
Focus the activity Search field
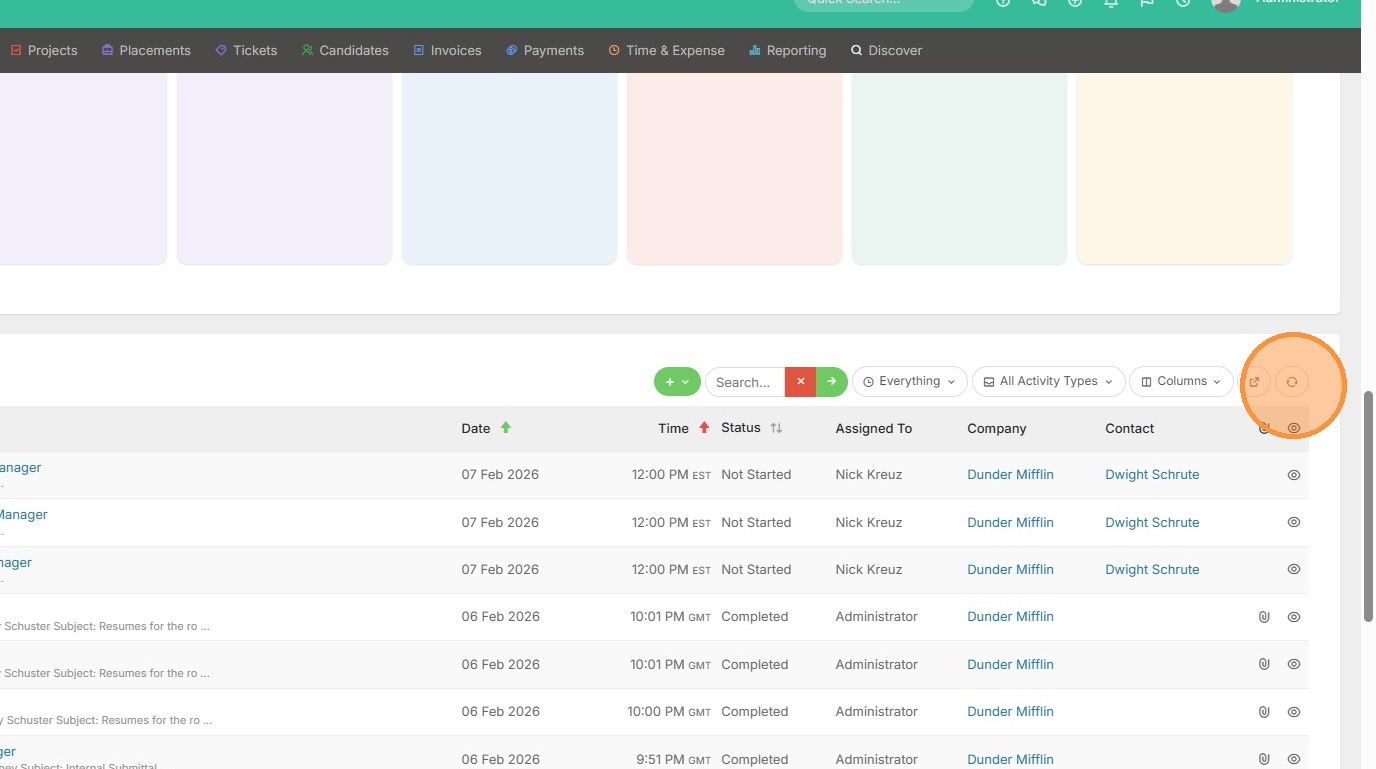pos(745,381)
